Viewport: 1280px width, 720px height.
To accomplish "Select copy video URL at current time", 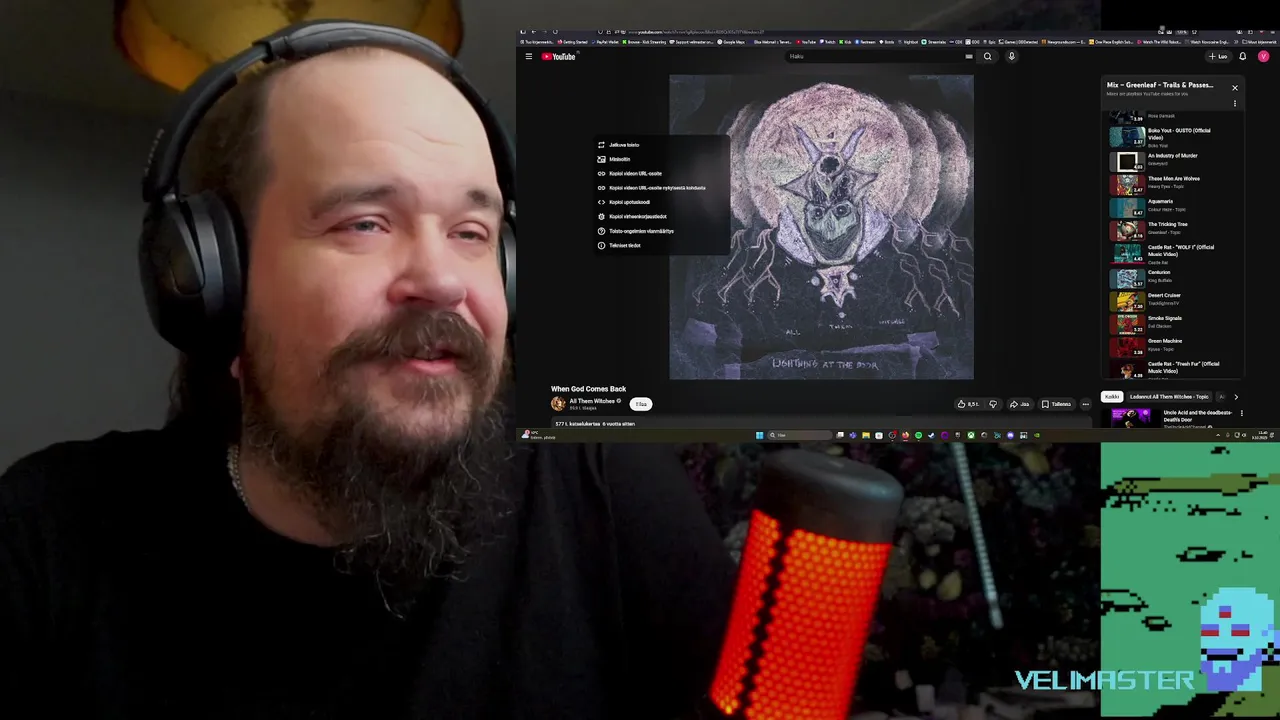I will 660,188.
